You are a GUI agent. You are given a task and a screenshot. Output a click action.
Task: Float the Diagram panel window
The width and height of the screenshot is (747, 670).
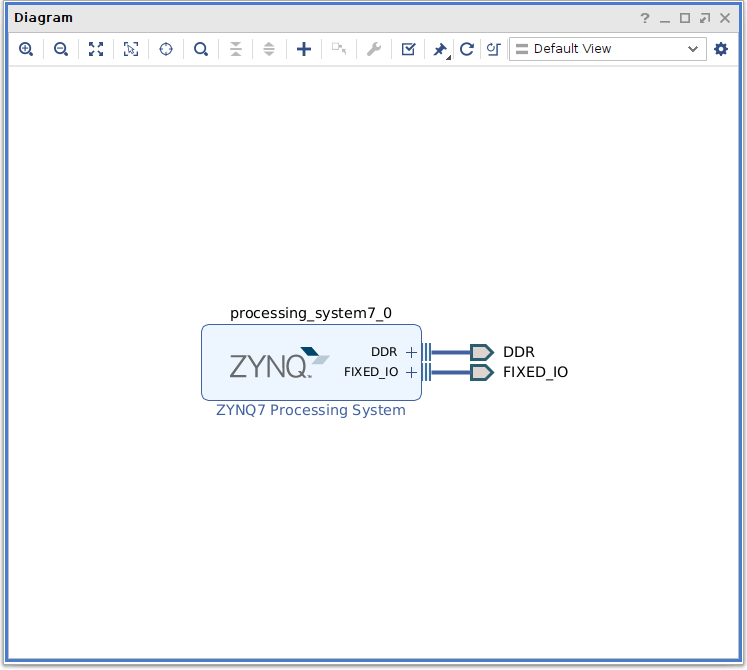click(x=705, y=18)
